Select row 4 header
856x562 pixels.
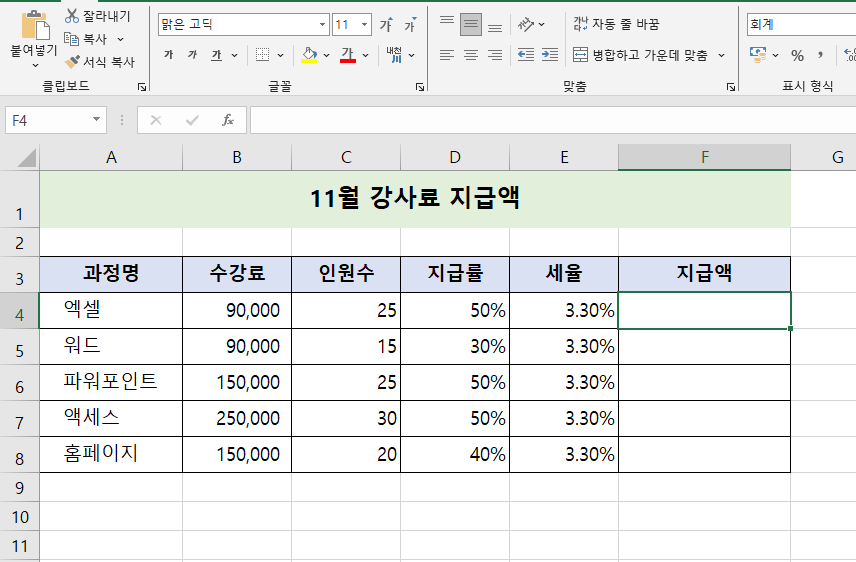[19, 311]
